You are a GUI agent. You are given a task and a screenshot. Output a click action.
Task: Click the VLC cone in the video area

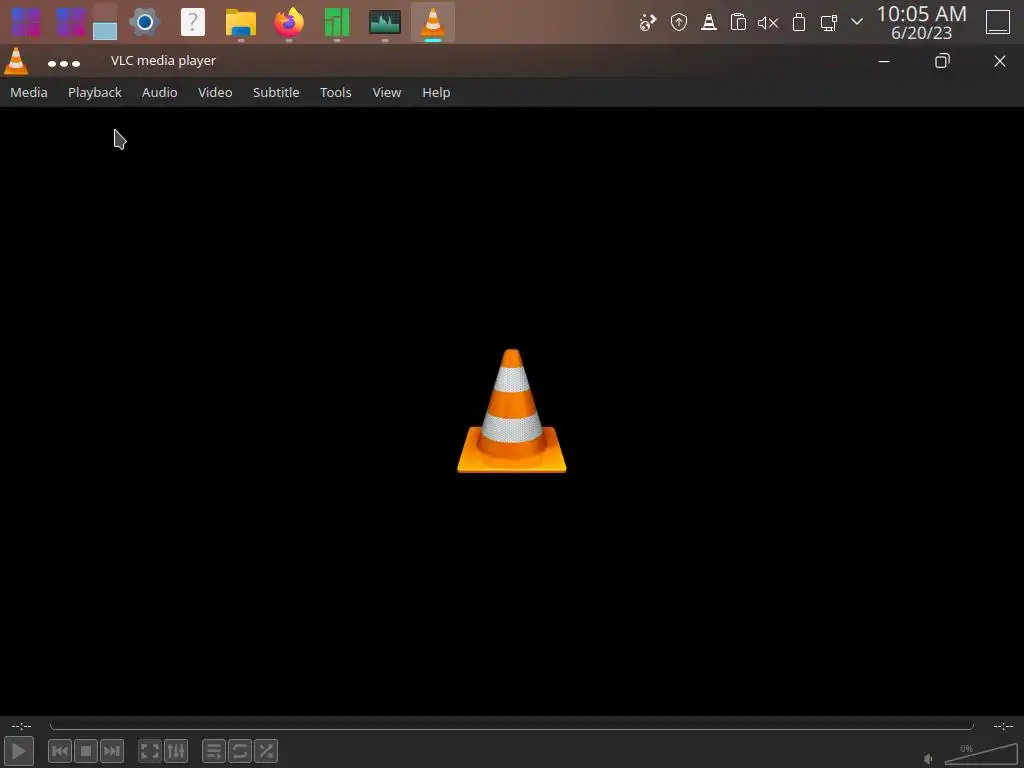[511, 411]
